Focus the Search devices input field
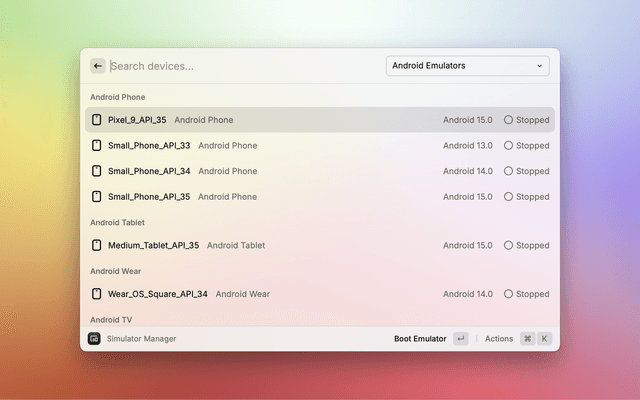 pyautogui.click(x=240, y=66)
